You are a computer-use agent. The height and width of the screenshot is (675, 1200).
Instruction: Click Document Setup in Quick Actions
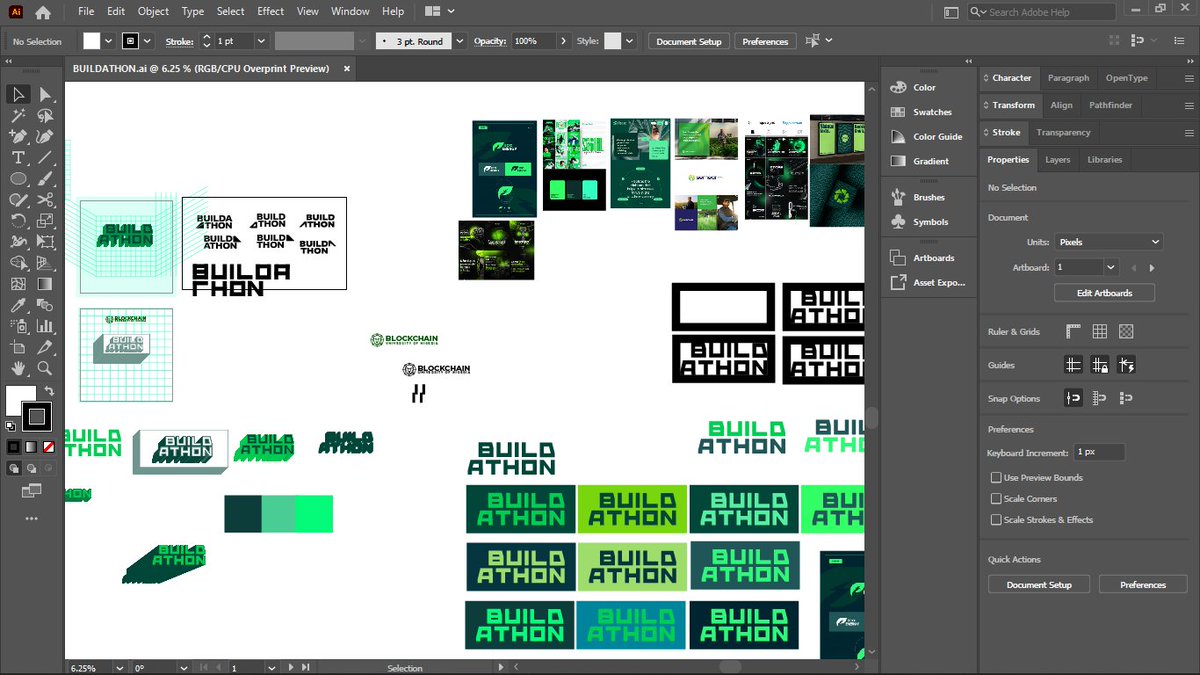[1039, 585]
